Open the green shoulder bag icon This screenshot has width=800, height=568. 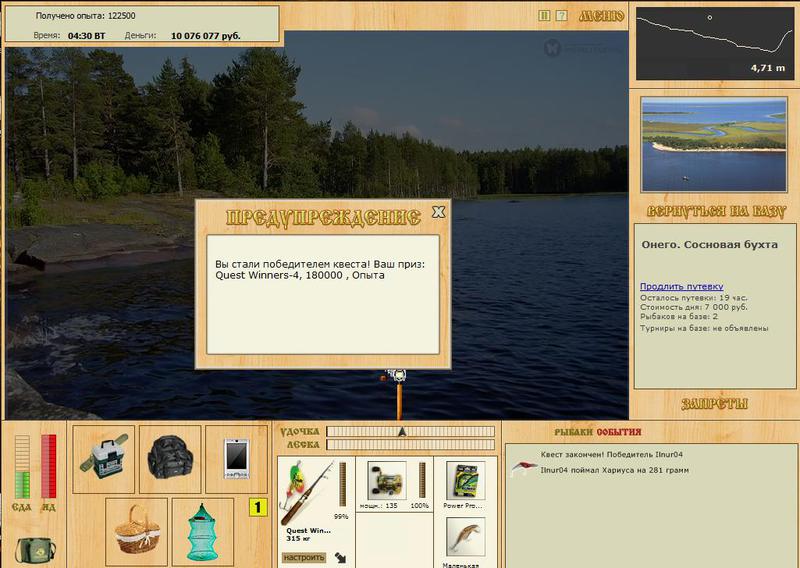36,550
